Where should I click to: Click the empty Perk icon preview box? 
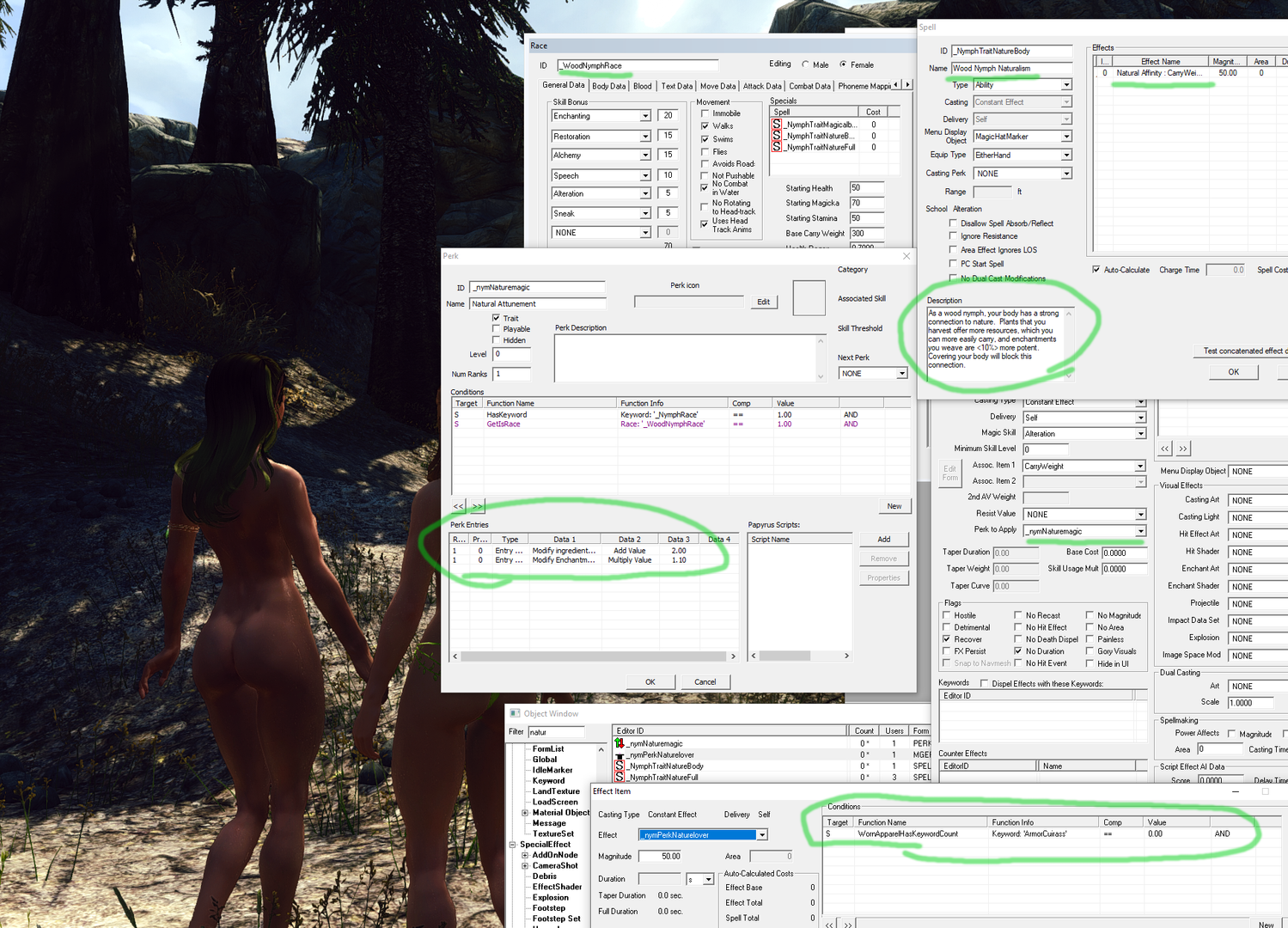coord(809,298)
